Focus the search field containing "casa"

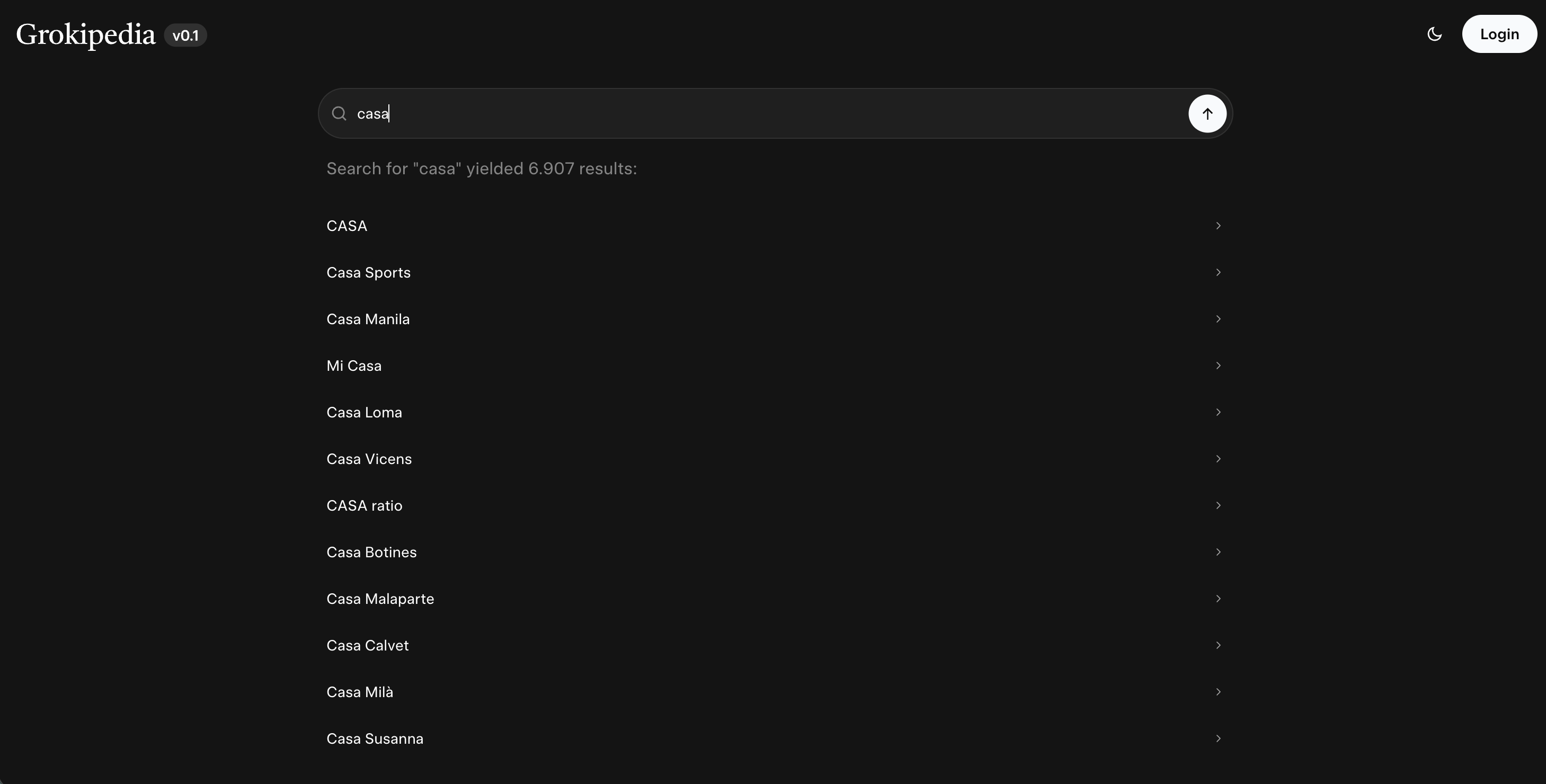[x=720, y=113]
